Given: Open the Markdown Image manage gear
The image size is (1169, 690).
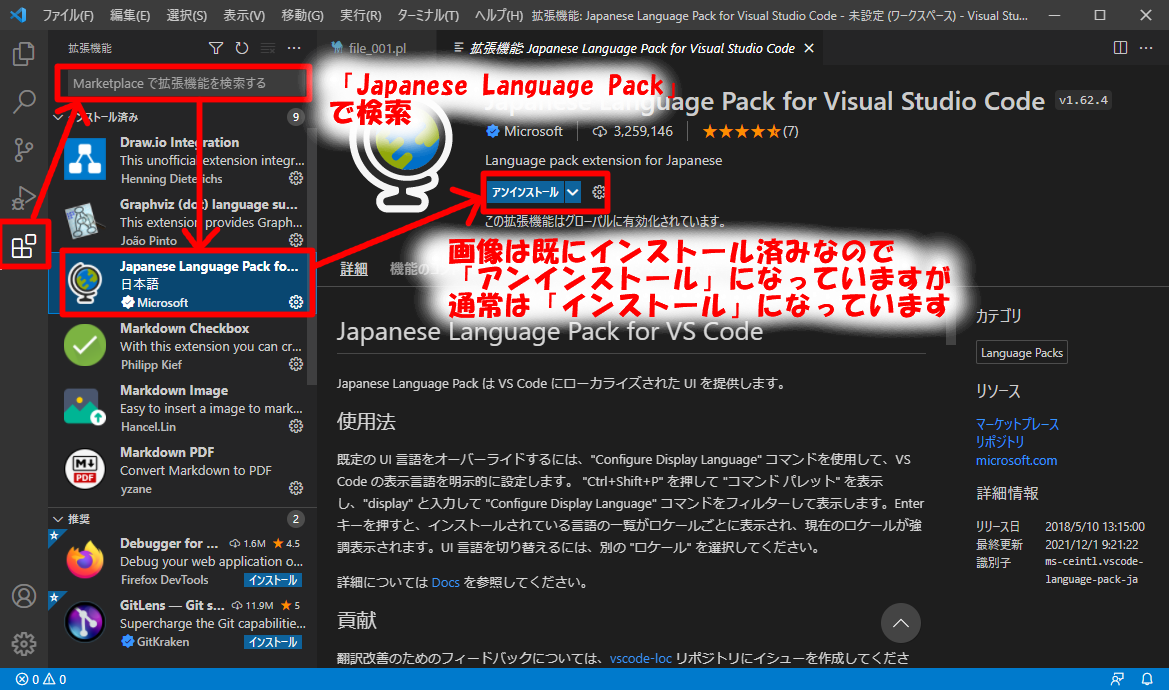Looking at the screenshot, I should coord(296,426).
